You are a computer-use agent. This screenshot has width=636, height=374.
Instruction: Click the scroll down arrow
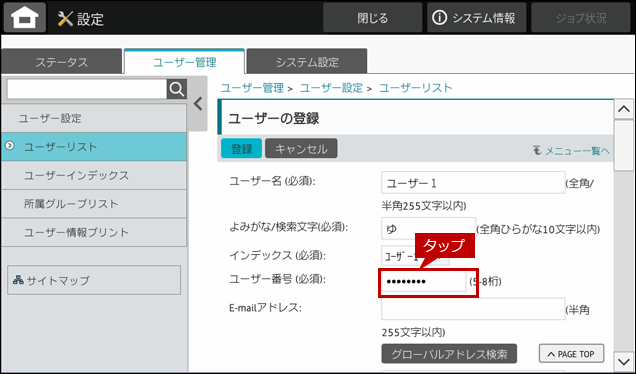coord(624,361)
